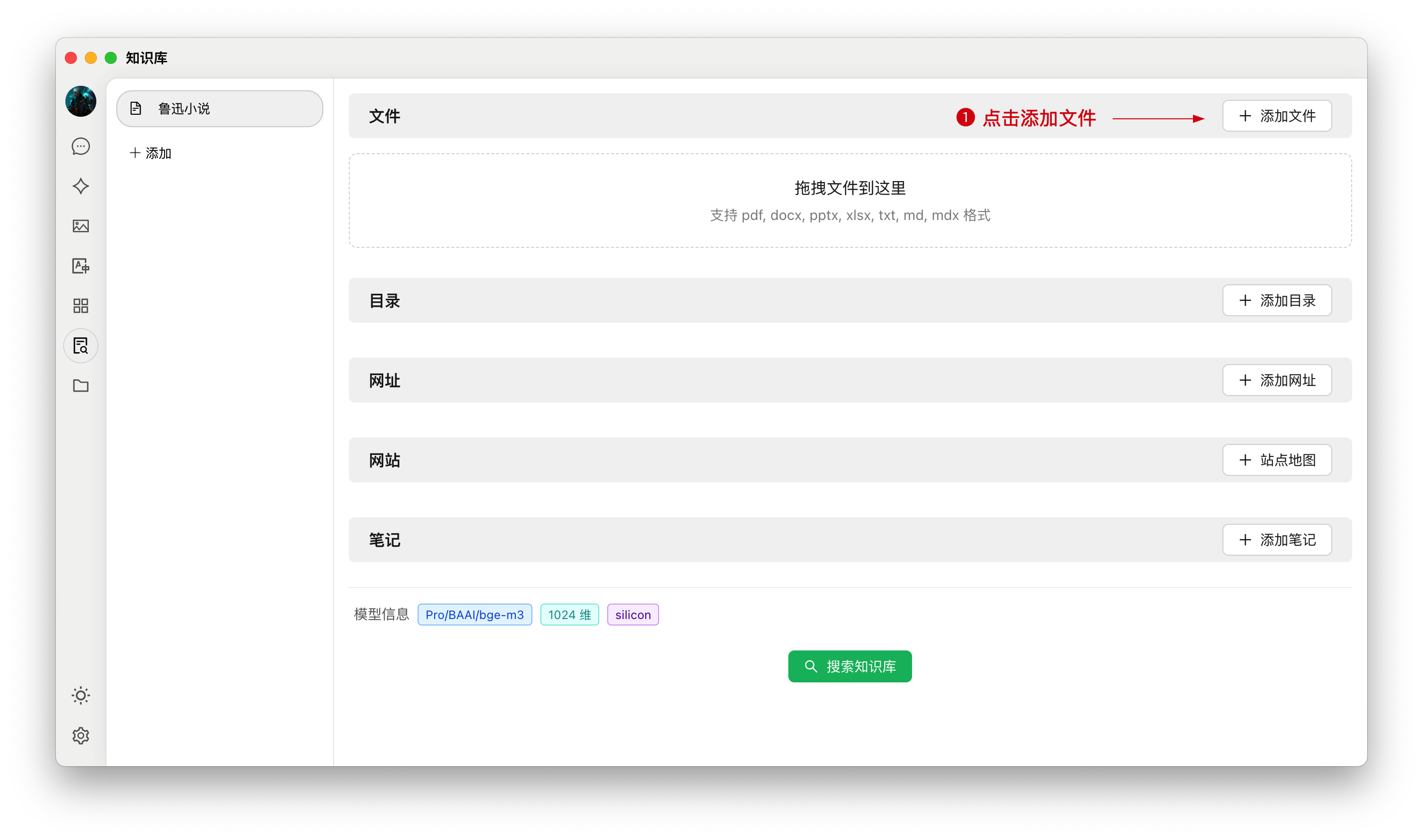Image resolution: width=1423 pixels, height=840 pixels.
Task: Open the mini apps grid icon
Action: (81, 306)
